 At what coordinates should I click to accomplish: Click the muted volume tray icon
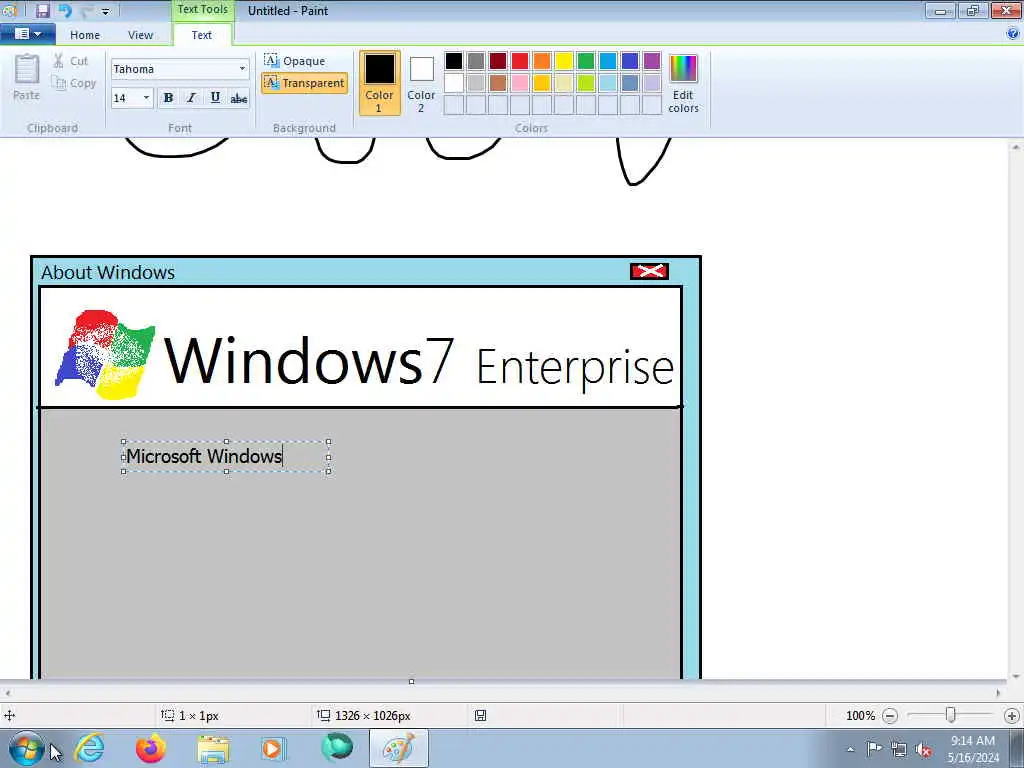923,749
